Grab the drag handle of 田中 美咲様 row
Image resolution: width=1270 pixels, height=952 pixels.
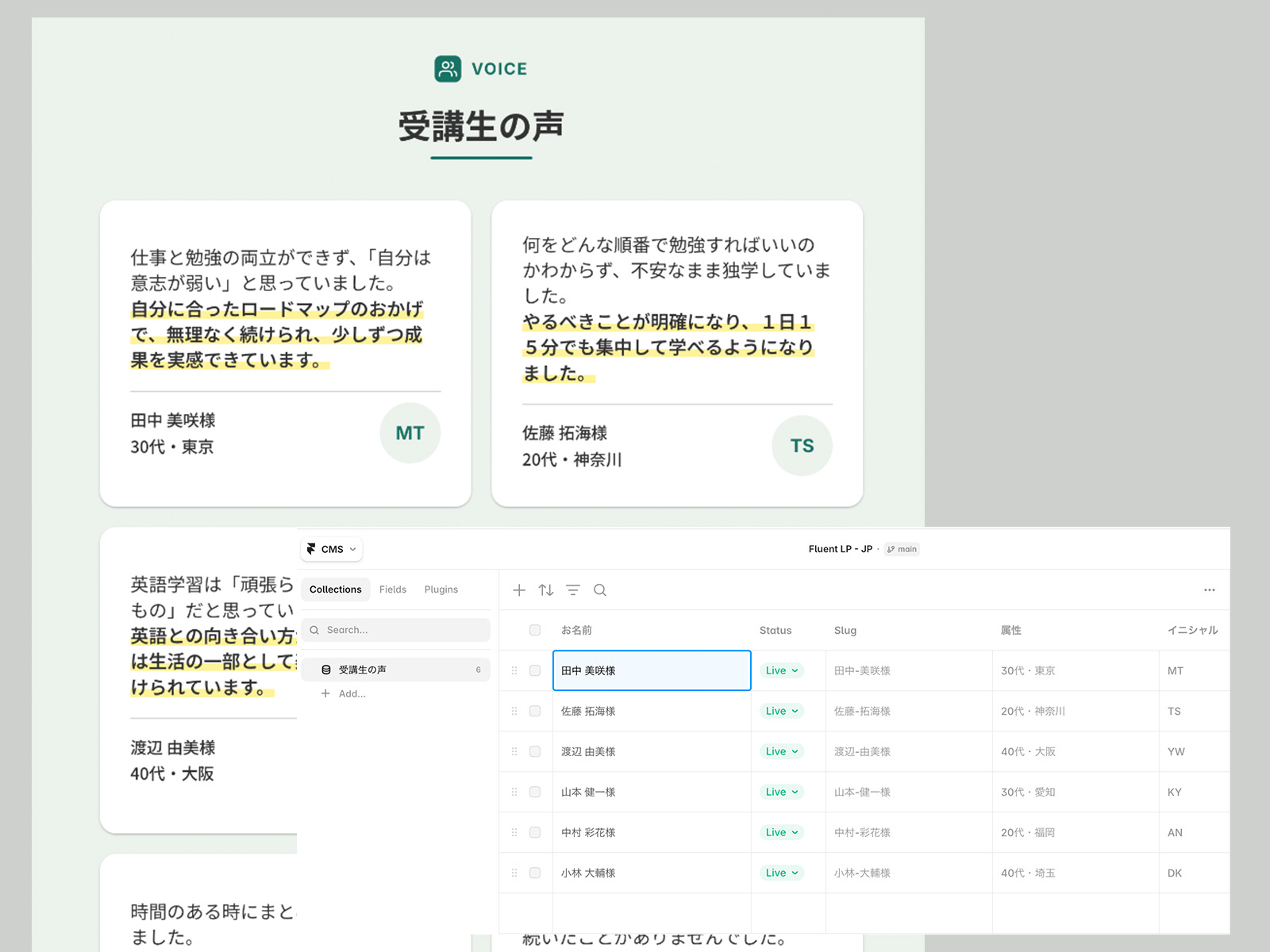coord(514,670)
